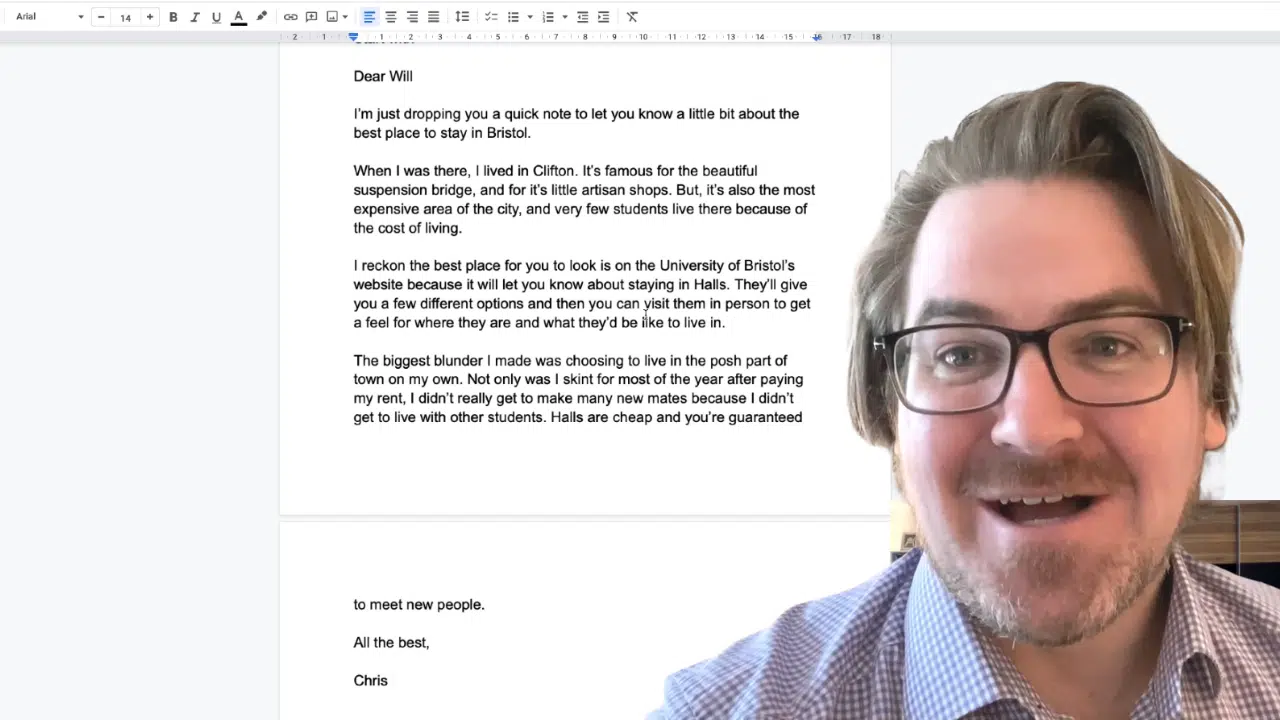Expand the numbered list options arrow
The width and height of the screenshot is (1280, 720).
[565, 17]
